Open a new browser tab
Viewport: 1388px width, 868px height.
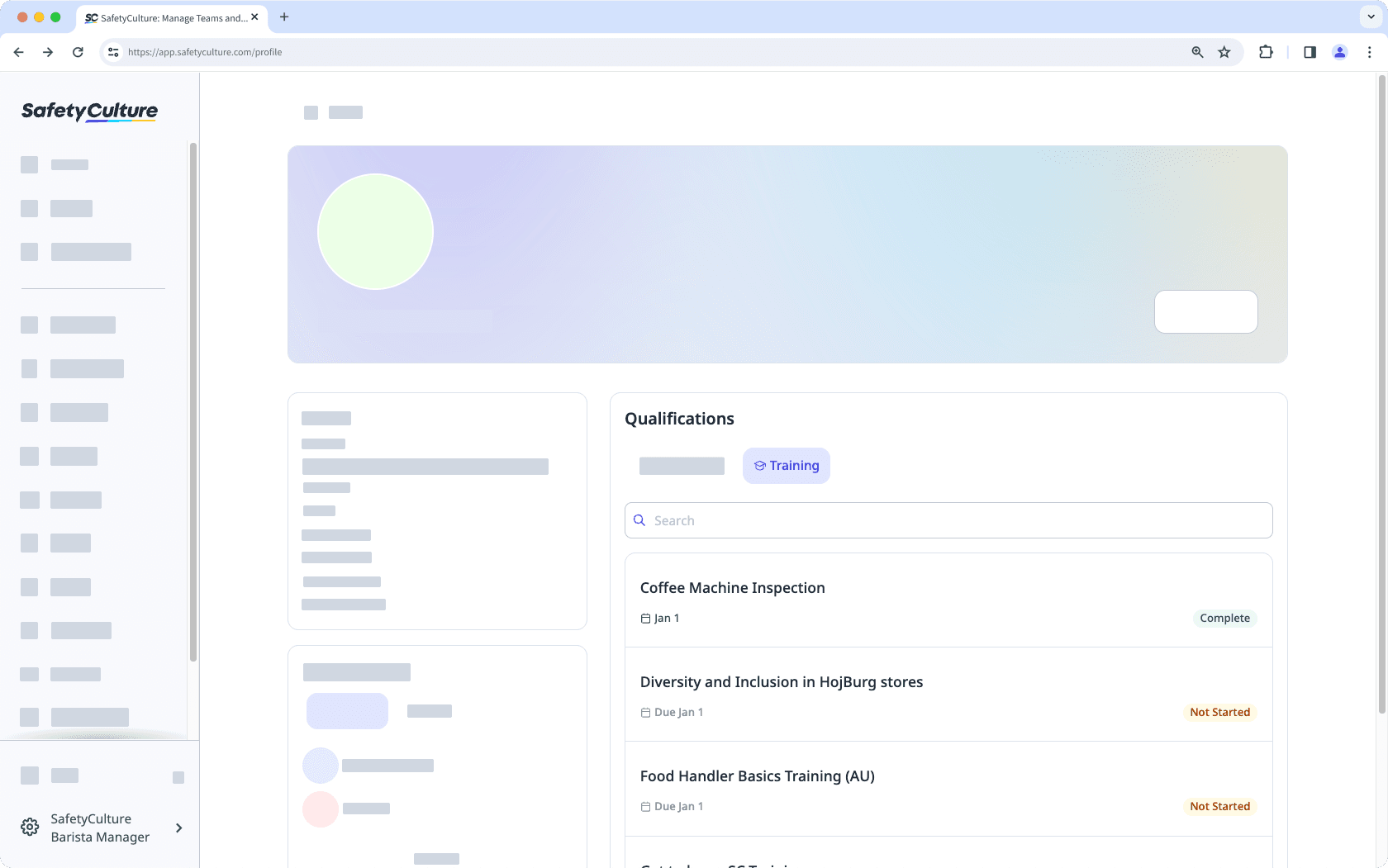click(284, 17)
